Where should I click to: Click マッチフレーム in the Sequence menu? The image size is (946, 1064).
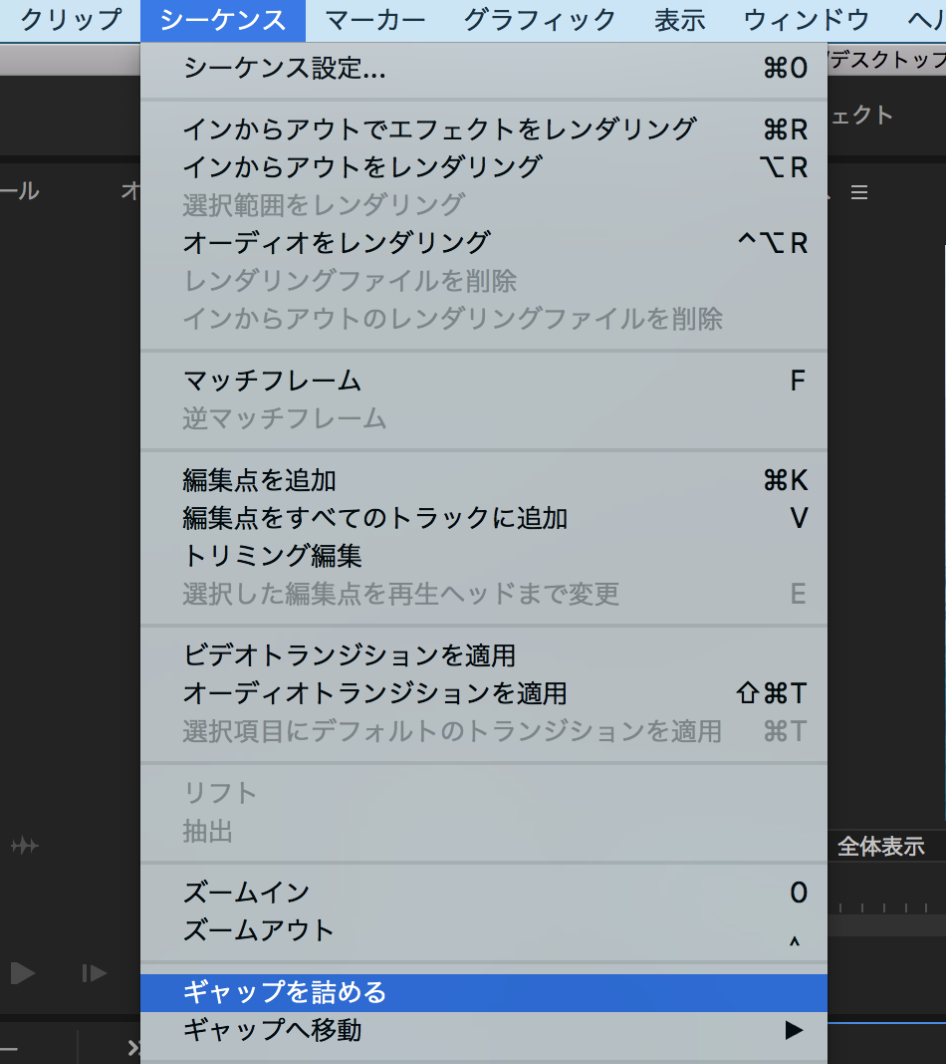pyautogui.click(x=272, y=380)
